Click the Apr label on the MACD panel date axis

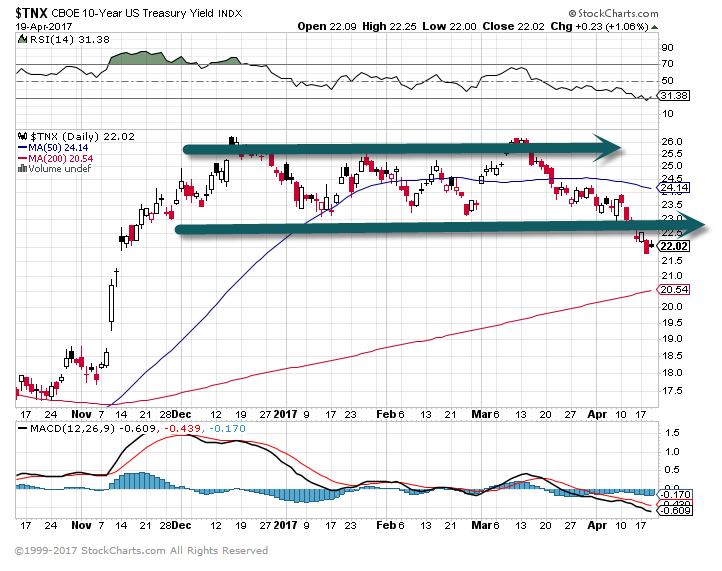click(597, 525)
